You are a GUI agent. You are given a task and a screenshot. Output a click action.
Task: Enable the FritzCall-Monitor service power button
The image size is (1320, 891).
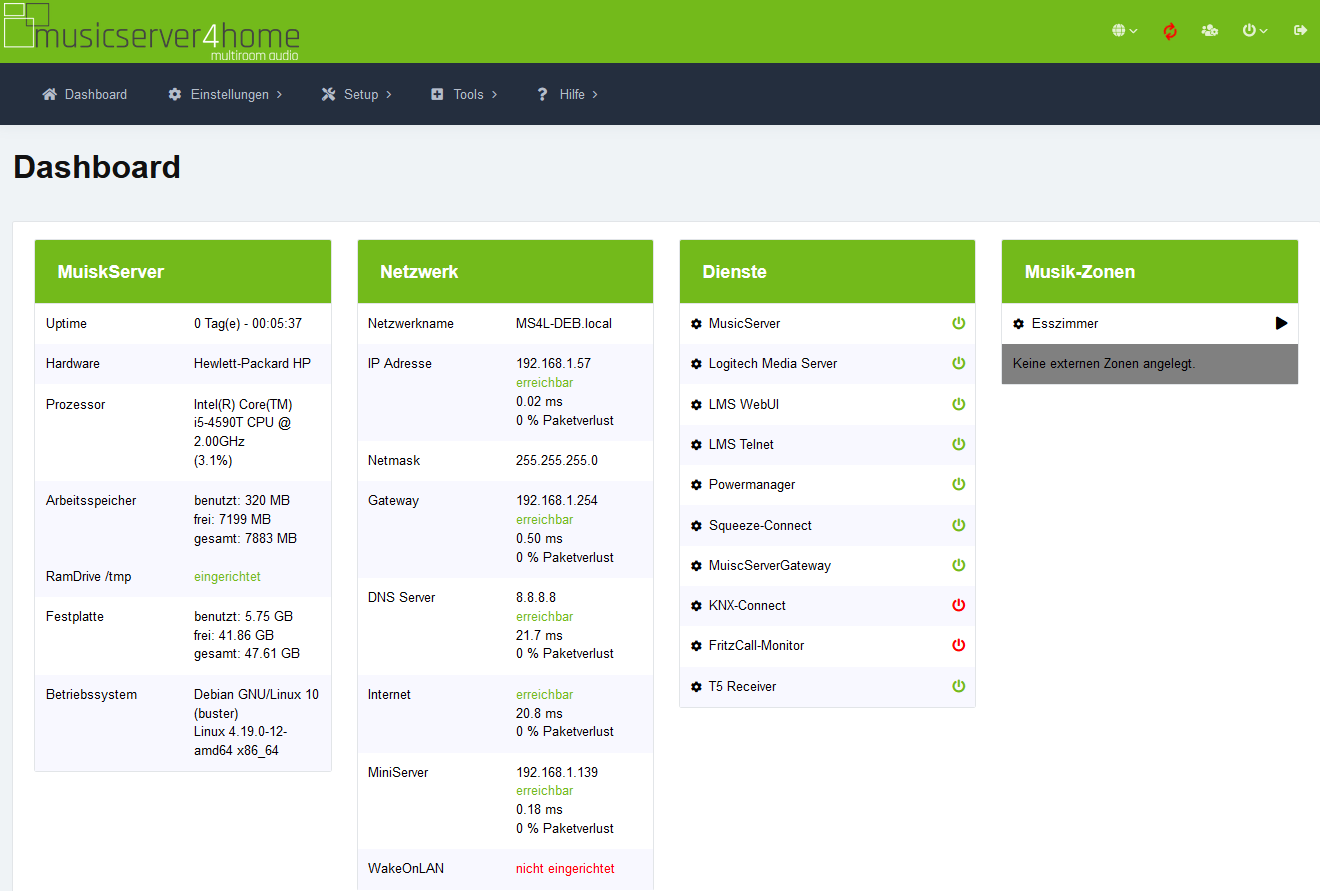[958, 646]
